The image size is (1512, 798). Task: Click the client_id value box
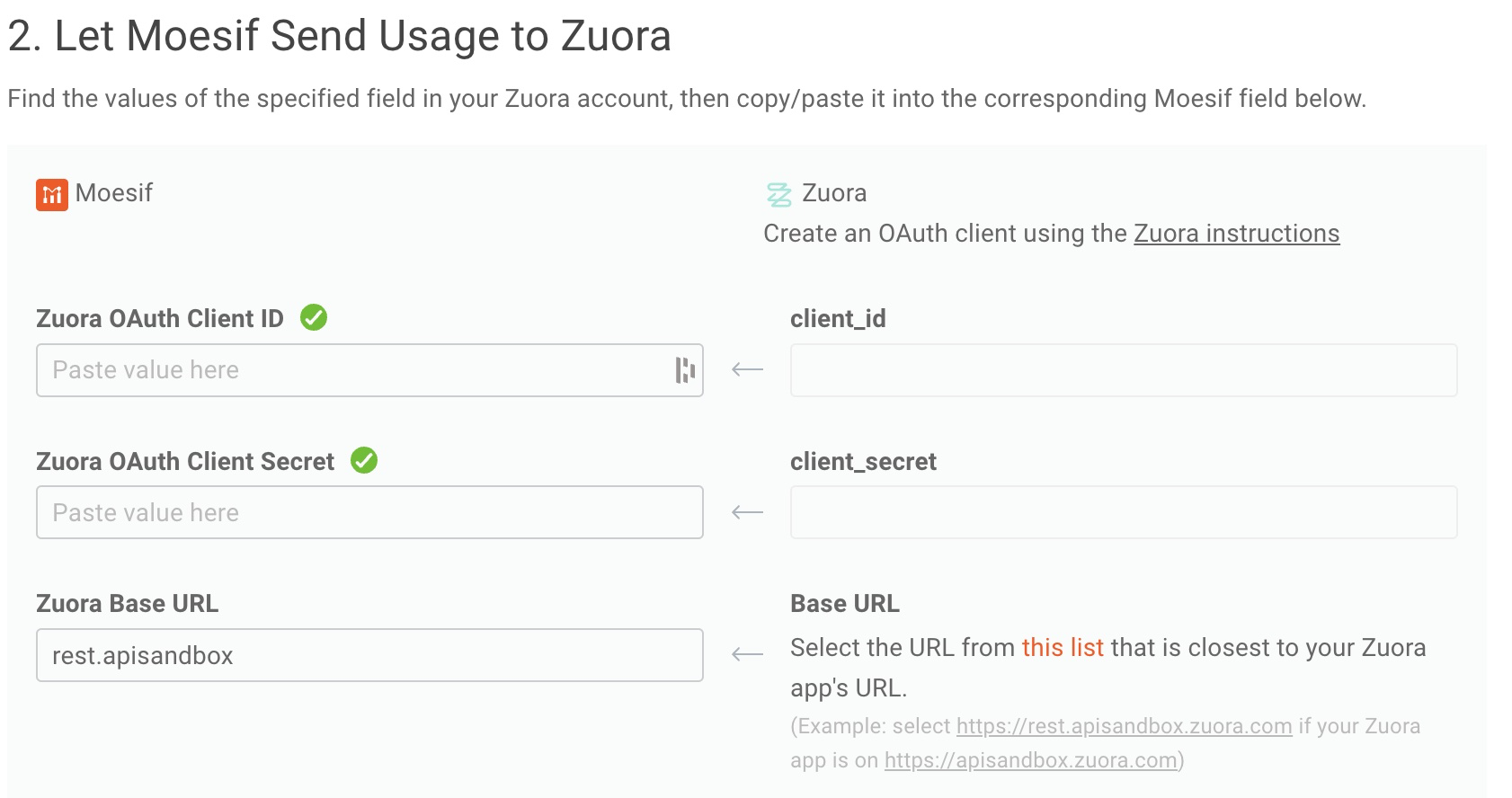pyautogui.click(x=1123, y=370)
